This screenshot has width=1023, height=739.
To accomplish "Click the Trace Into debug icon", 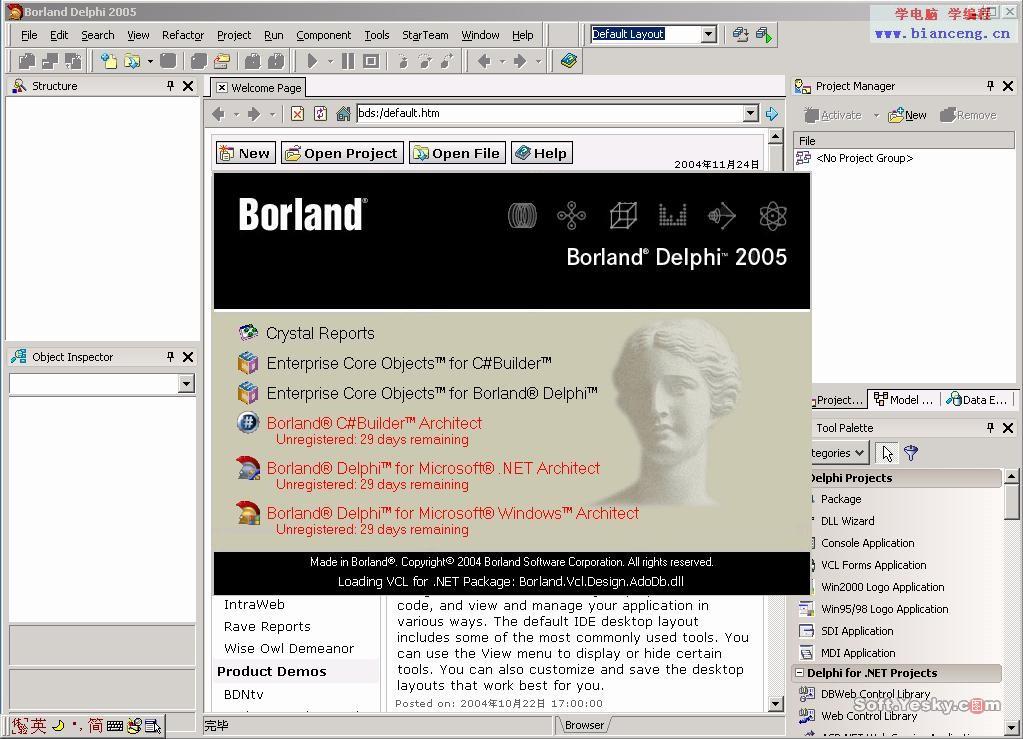I will pyautogui.click(x=402, y=61).
